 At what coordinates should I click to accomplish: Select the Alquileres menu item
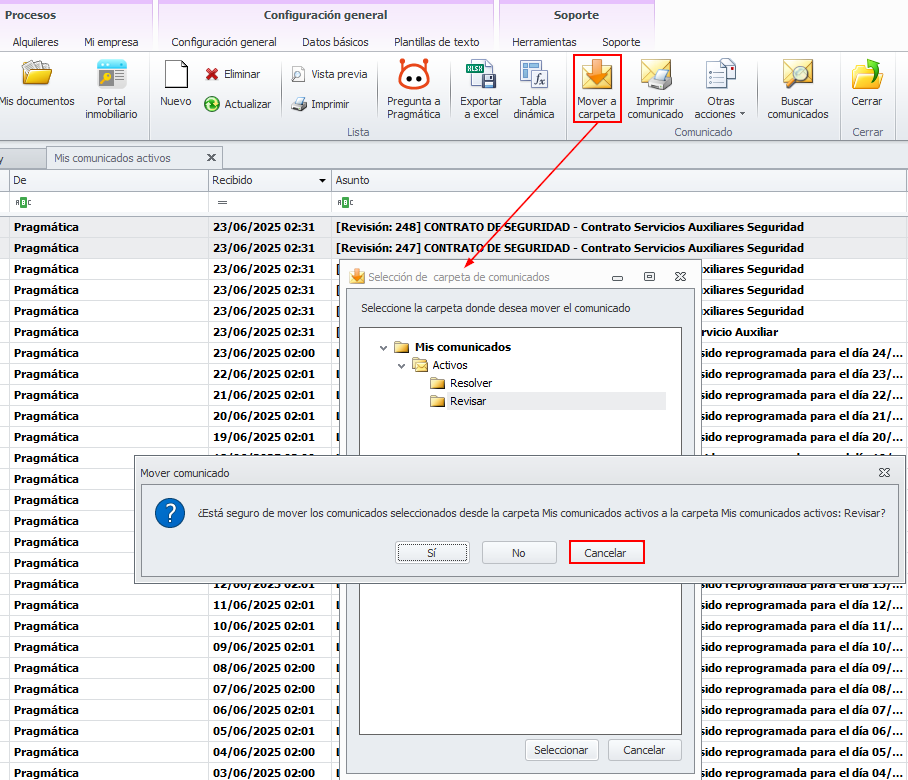point(35,42)
